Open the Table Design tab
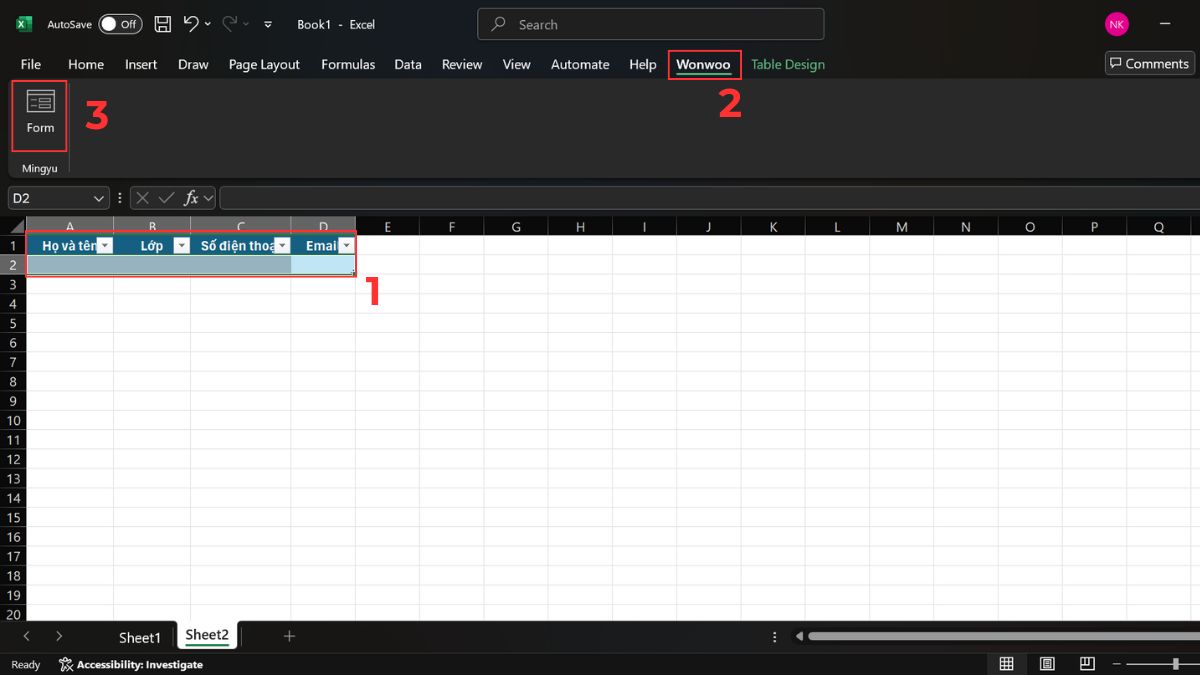The width and height of the screenshot is (1200, 675). 788,64
